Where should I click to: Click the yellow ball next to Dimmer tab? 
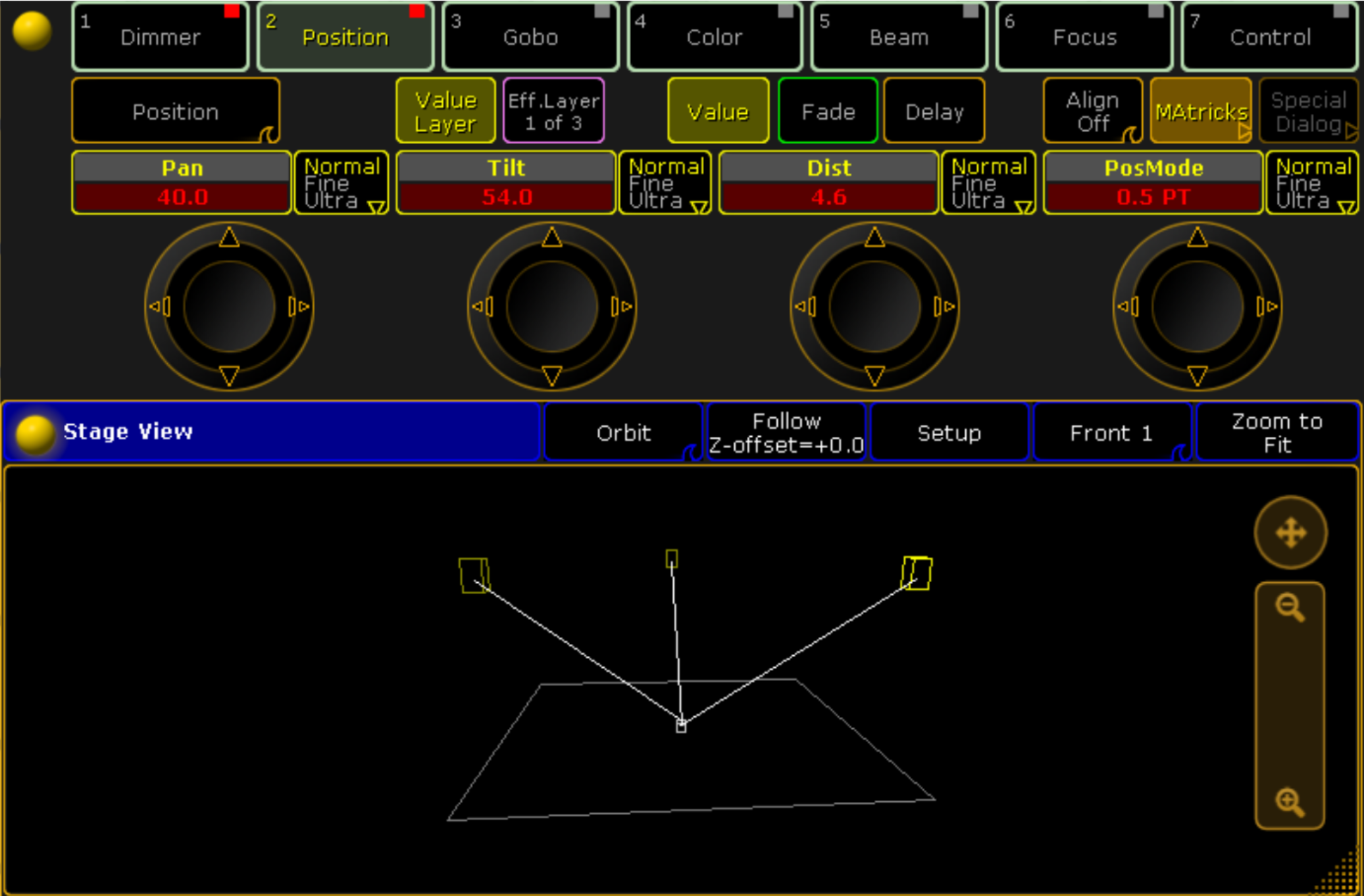[32, 31]
